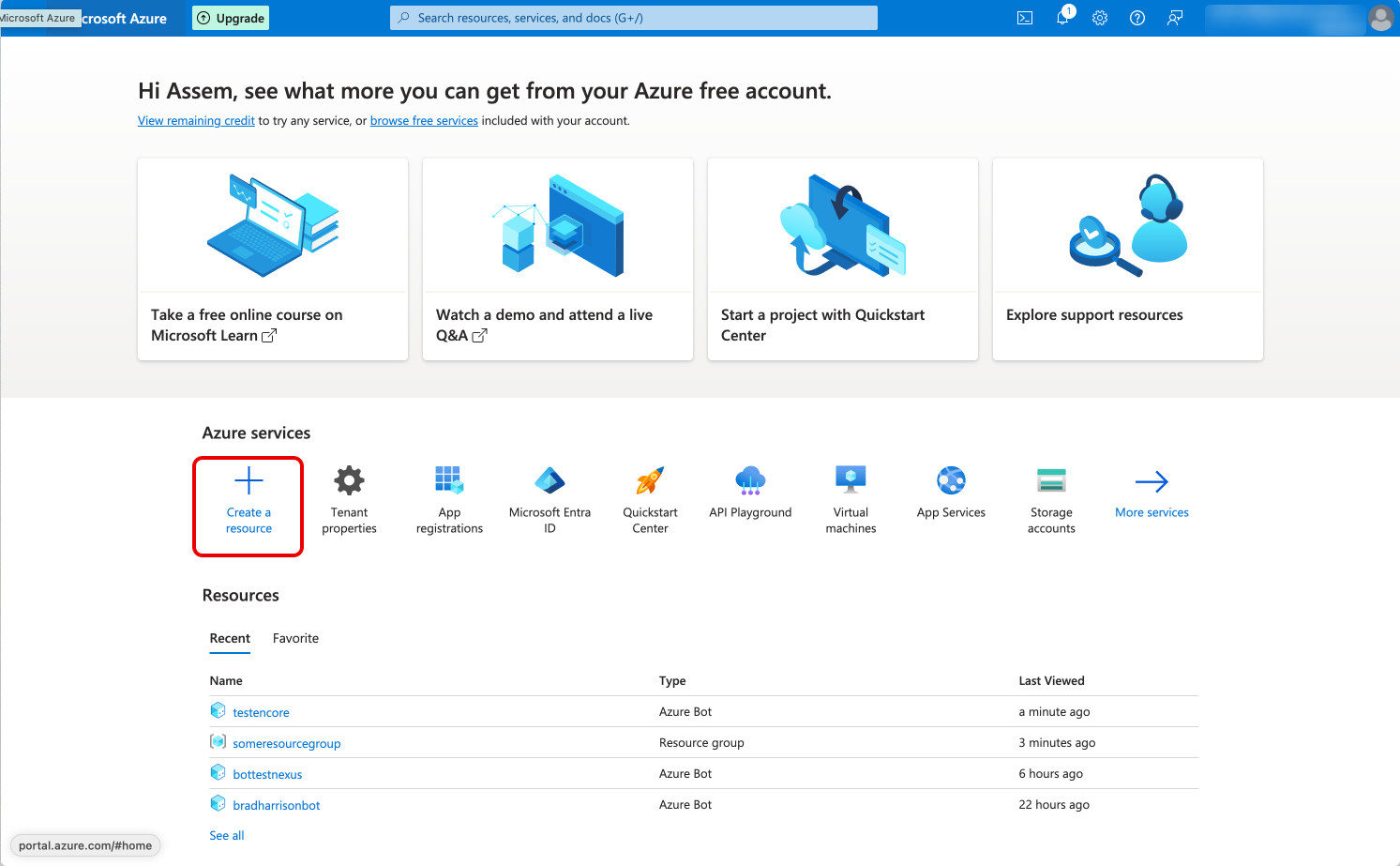Open the bottestnexus resource link
Viewport: 1400px width, 866px height.
click(x=267, y=774)
